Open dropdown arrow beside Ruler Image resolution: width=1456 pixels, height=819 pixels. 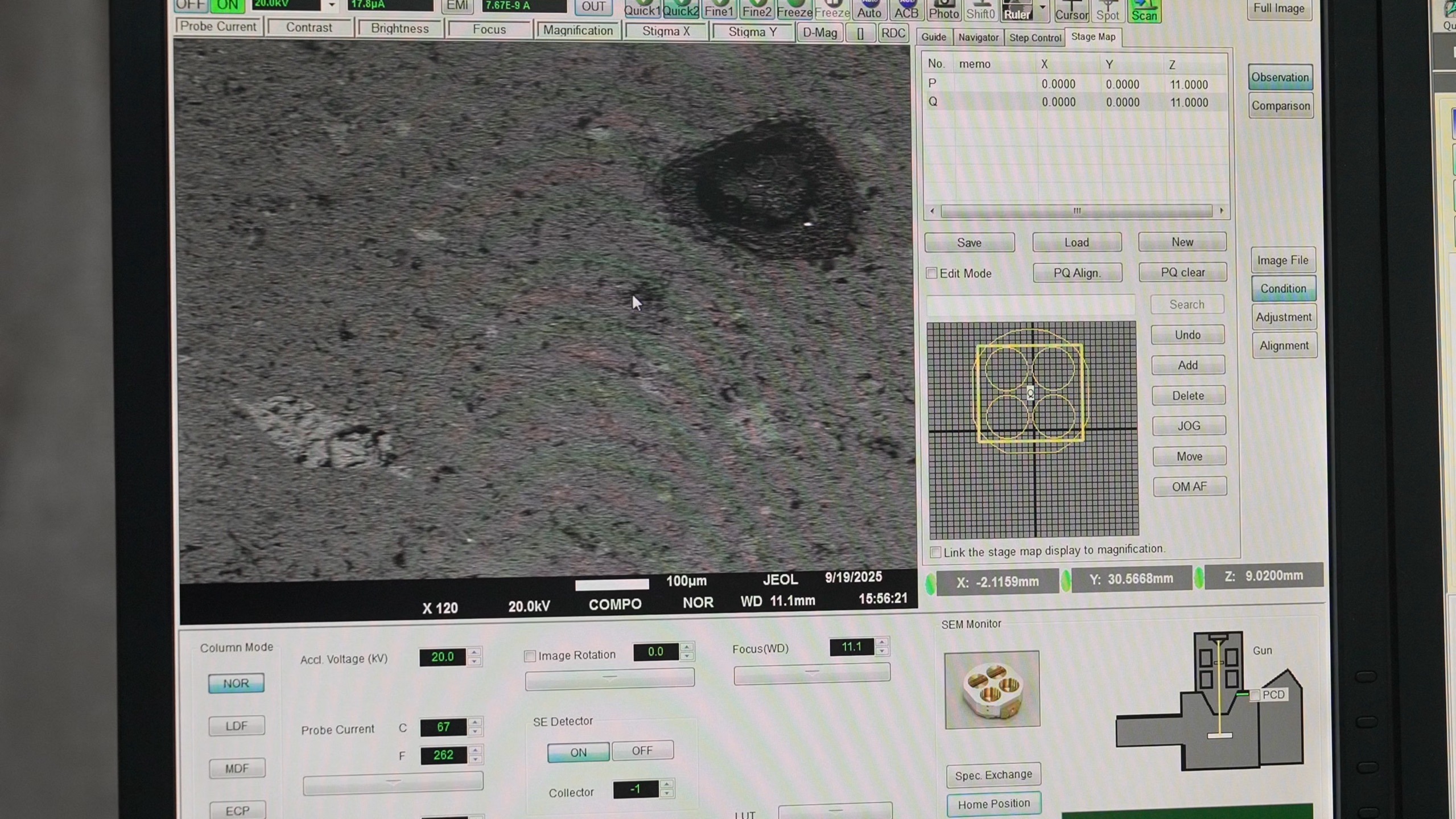(1042, 8)
